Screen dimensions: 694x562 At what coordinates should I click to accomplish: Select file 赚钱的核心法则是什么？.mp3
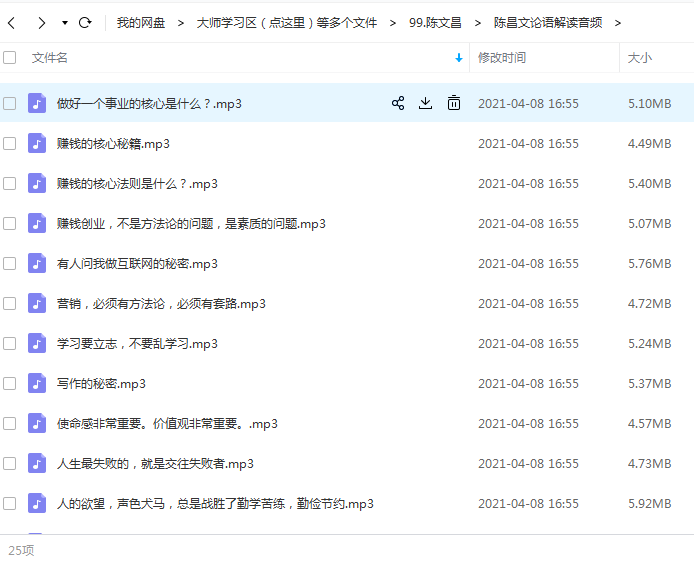click(137, 184)
